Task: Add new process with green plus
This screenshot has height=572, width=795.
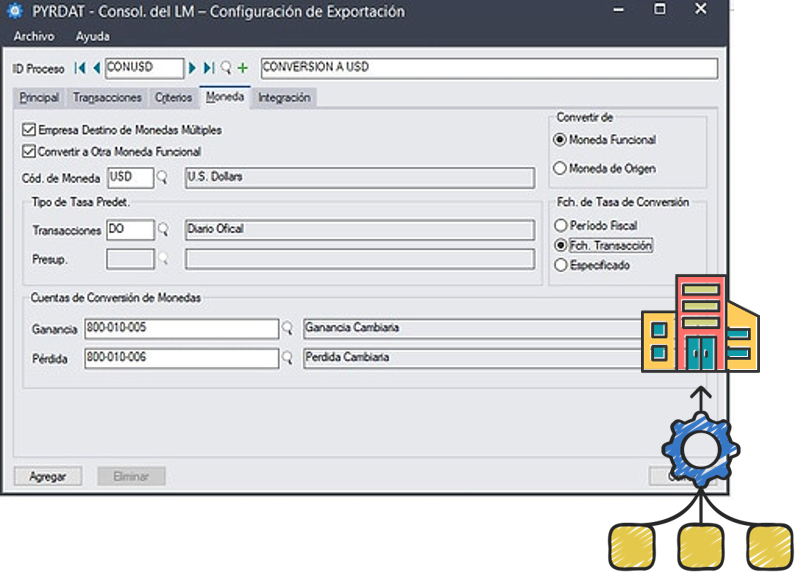Action: coord(243,68)
